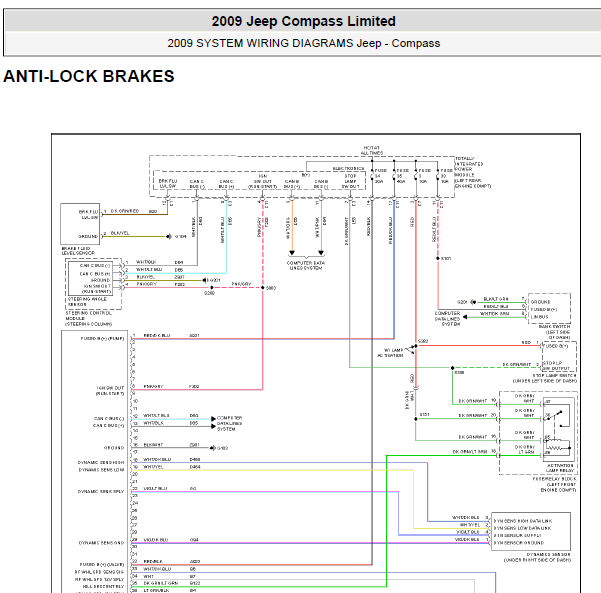Click the '2009 Jeep Compass Limited' title

point(303,21)
